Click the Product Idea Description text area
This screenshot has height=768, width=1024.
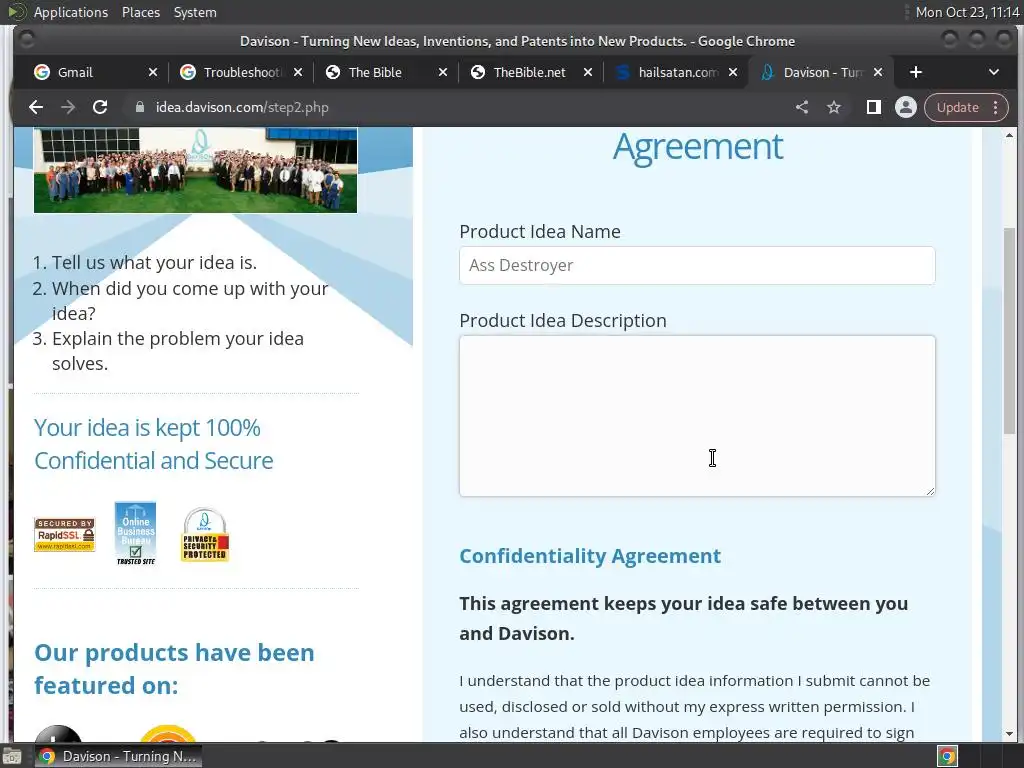[697, 416]
